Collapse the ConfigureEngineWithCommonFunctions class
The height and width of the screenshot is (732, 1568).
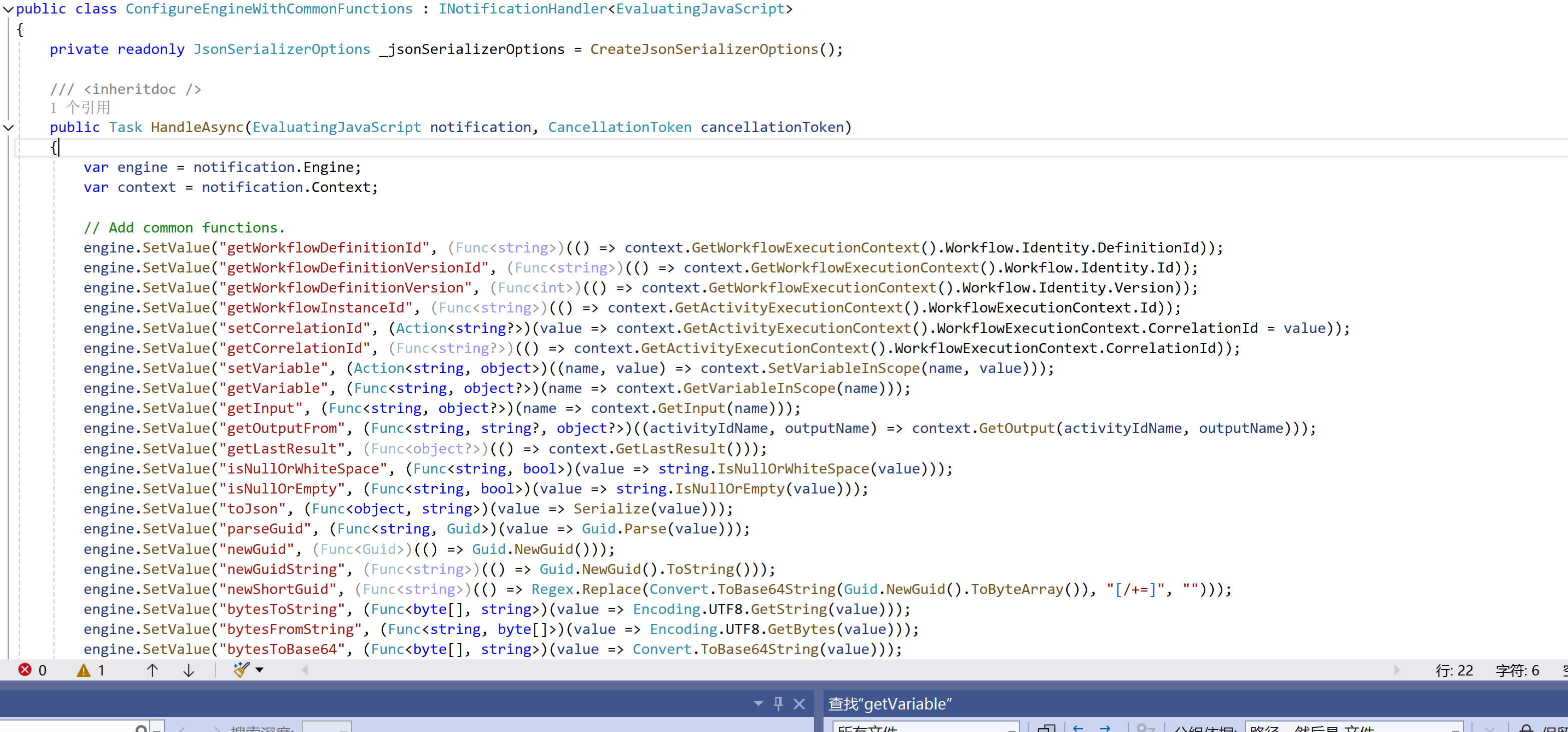point(9,9)
